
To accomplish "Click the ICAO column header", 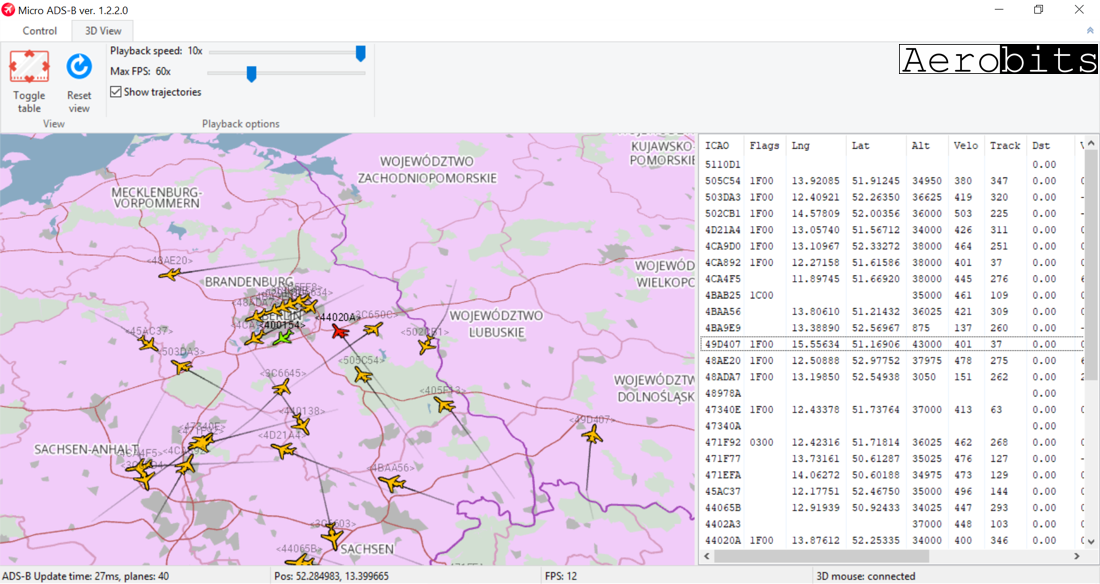I will (x=717, y=146).
